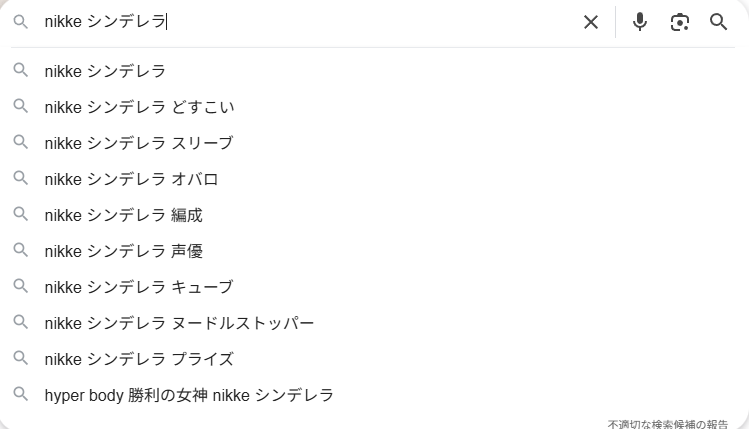The width and height of the screenshot is (749, 429).
Task: Click the magnifier icon left of the search box
Action: [21, 22]
